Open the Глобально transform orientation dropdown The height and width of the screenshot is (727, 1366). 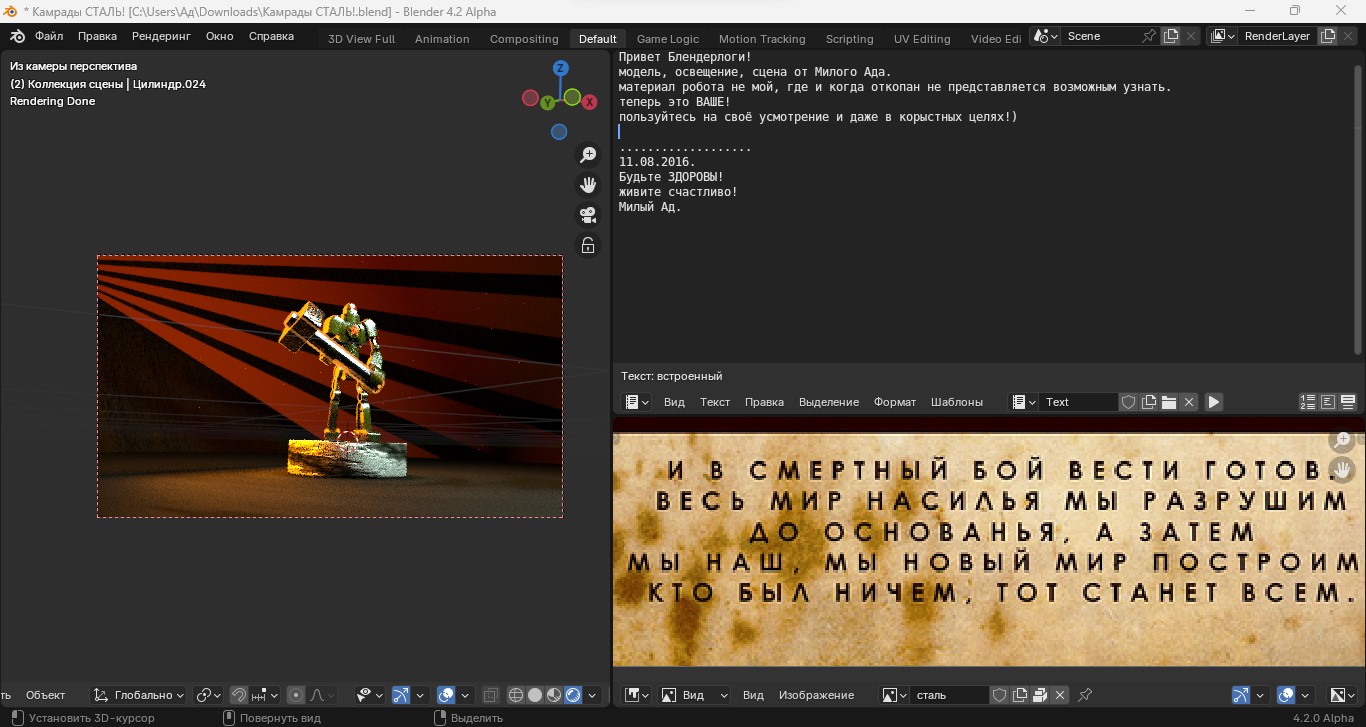coord(139,695)
